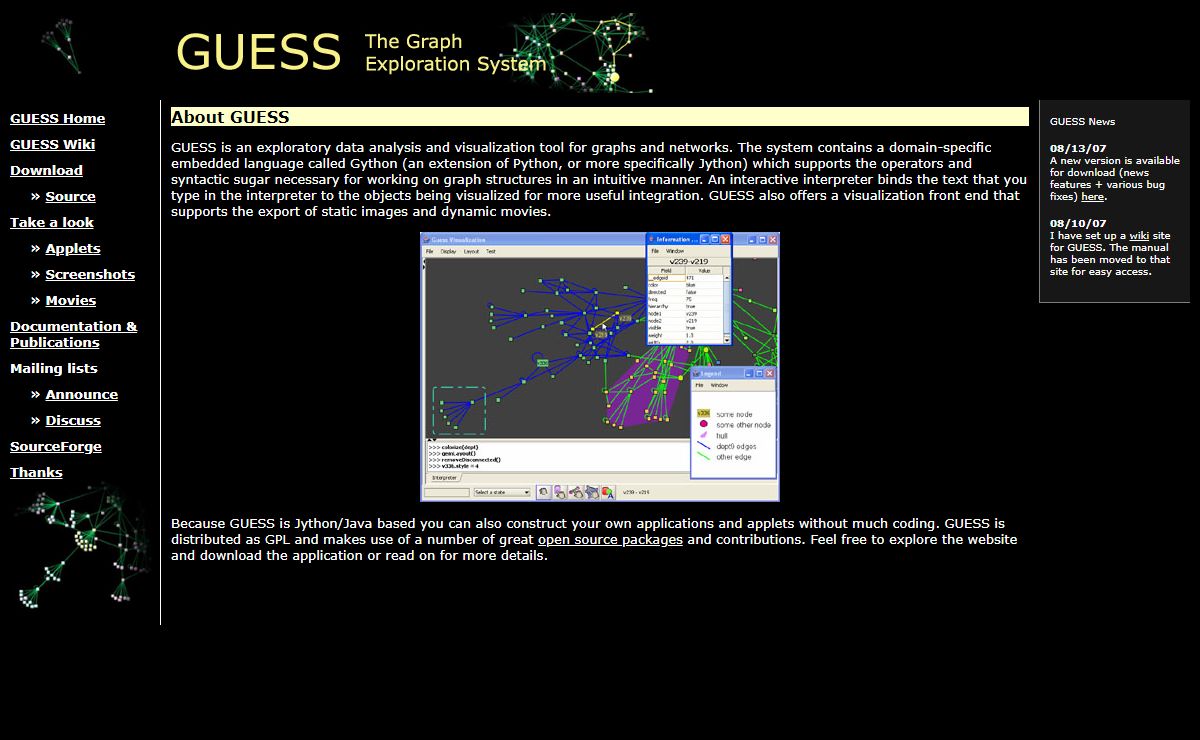This screenshot has height=740, width=1200.
Task: Click the Download sidebar link
Action: 46,171
